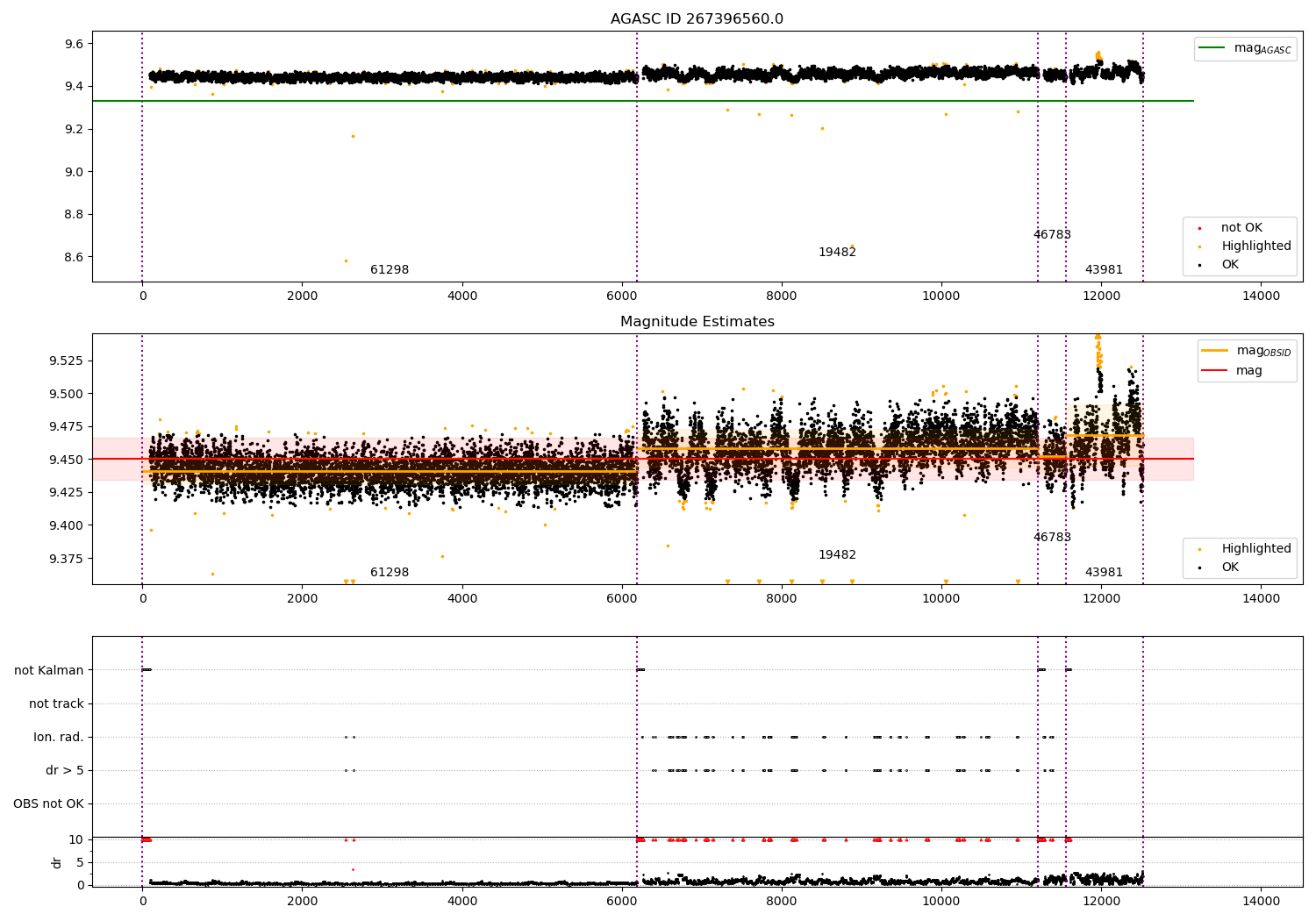Click the title 'AGASC ID 267396560.0'
1316x921 pixels.
click(x=697, y=19)
